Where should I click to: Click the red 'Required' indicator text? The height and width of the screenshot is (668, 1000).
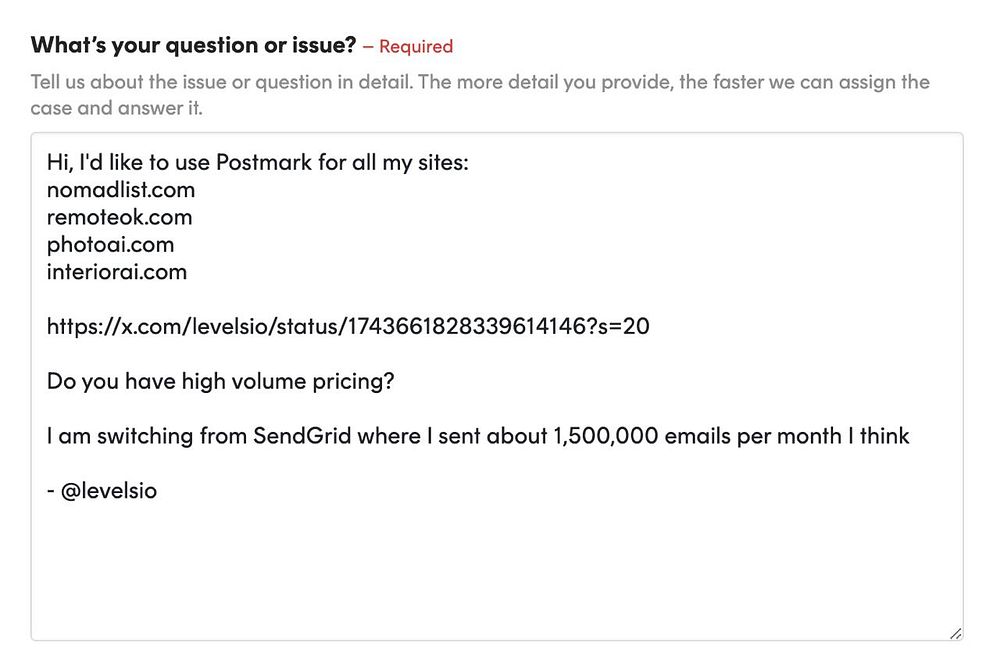(x=415, y=46)
